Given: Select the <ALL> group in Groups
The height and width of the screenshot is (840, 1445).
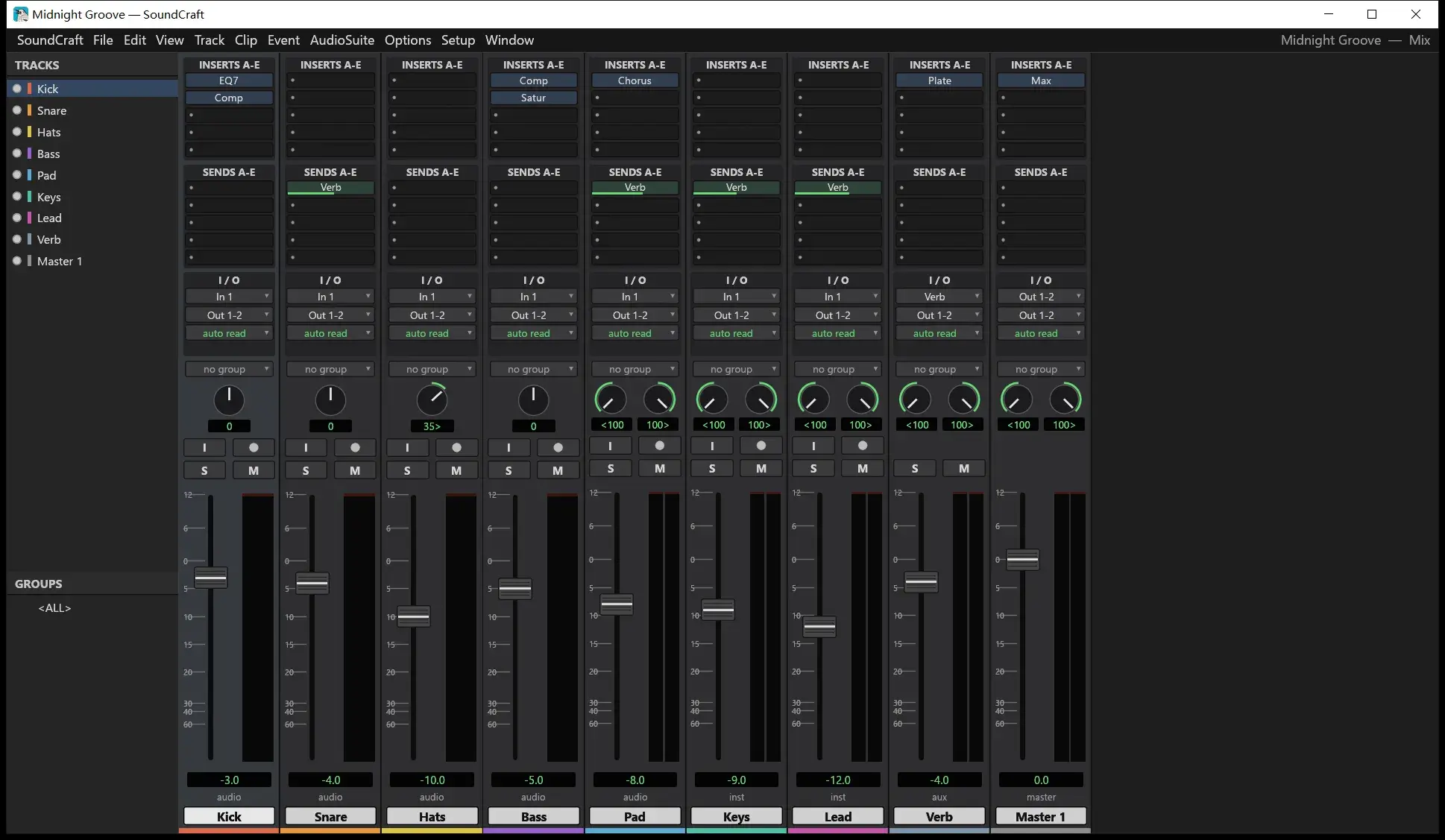Looking at the screenshot, I should 54,608.
